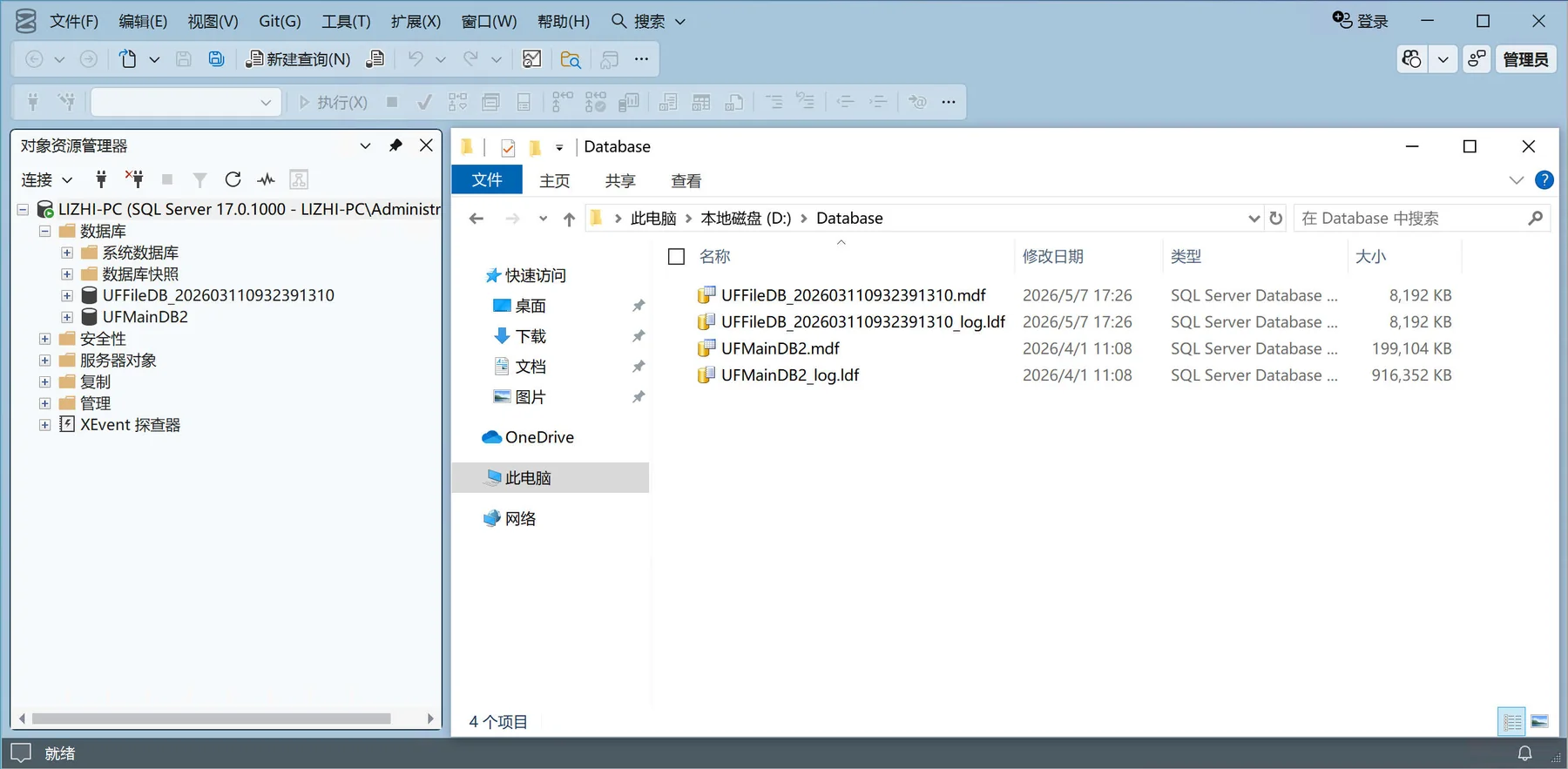Click the Undo icon

coord(416,59)
